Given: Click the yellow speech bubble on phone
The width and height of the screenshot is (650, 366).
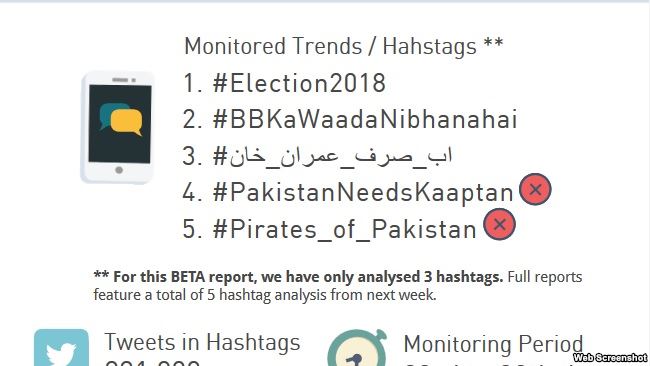Looking at the screenshot, I should (127, 122).
